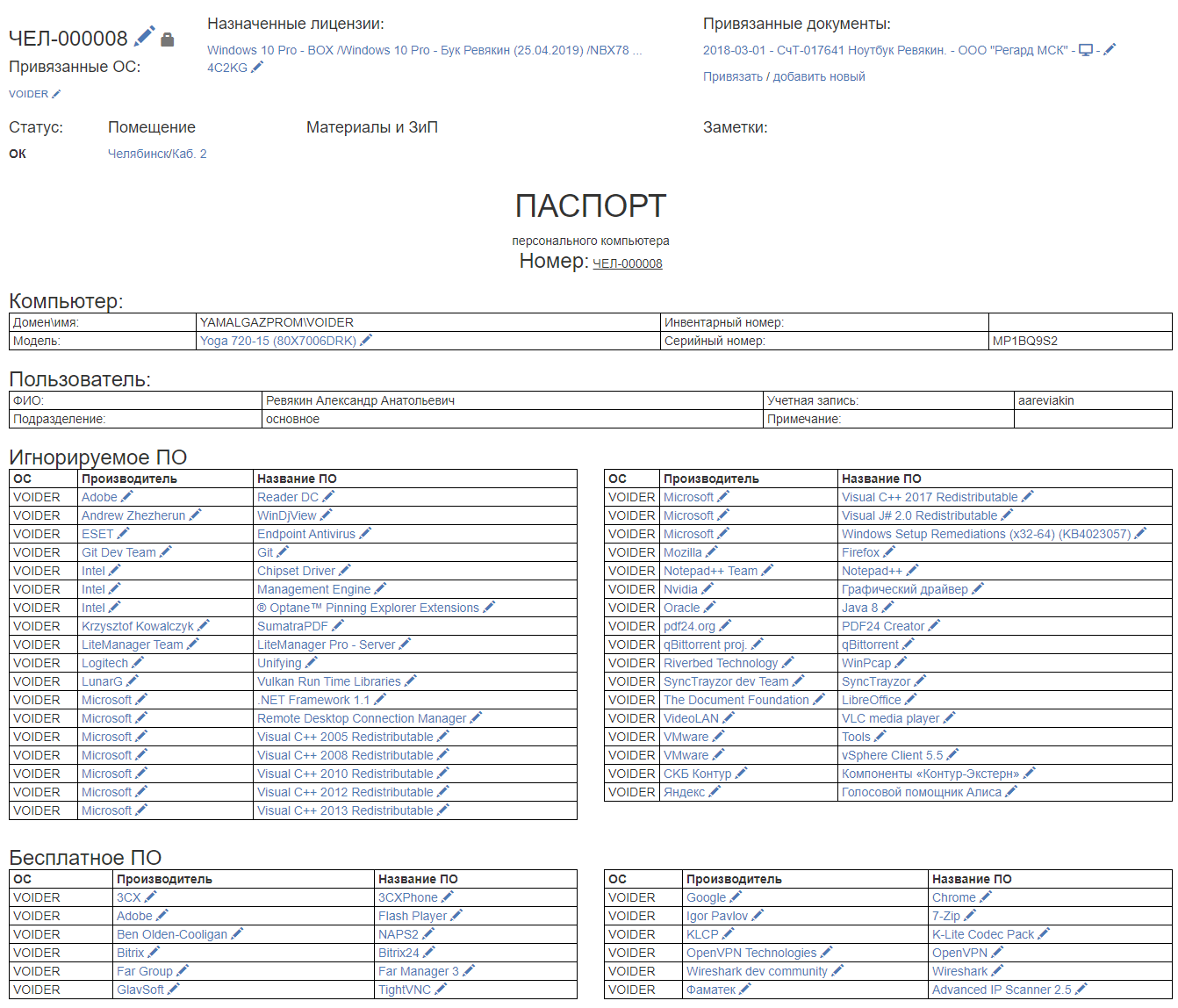
Task: Select the user name Ревякин Александр Анатольевич
Action: pyautogui.click(x=360, y=400)
